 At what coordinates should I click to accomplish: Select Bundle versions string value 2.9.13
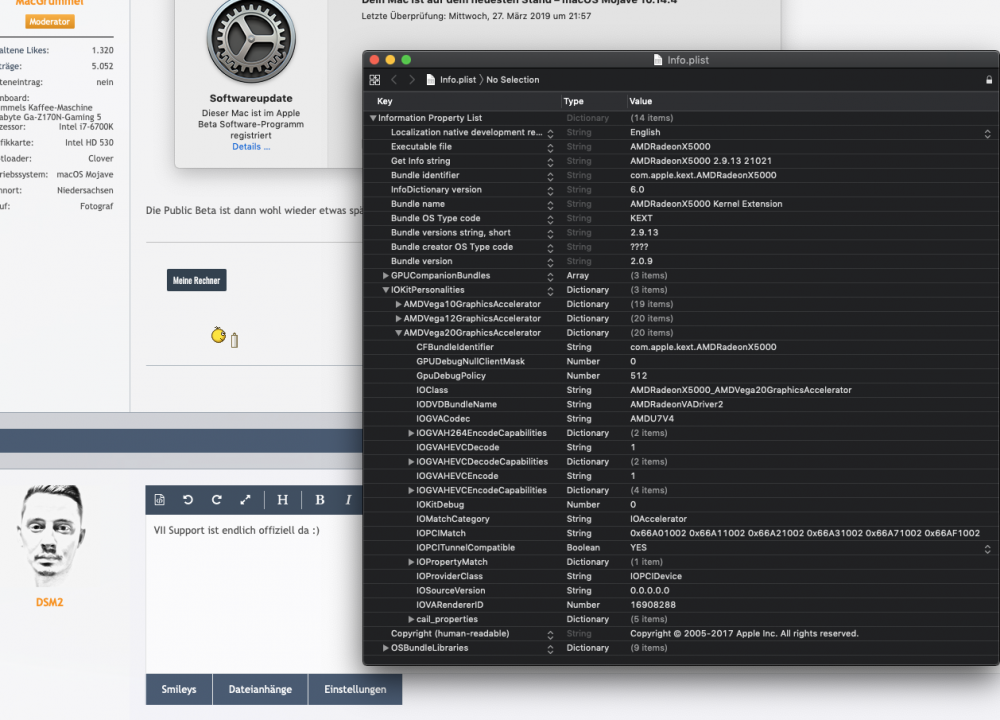644,232
